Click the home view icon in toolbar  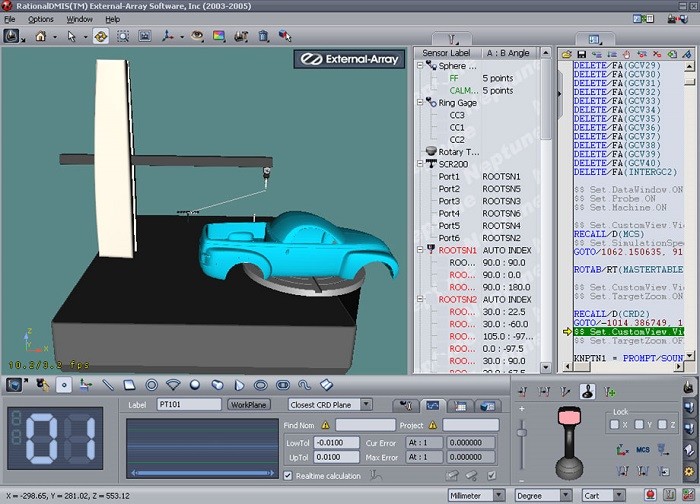point(41,36)
